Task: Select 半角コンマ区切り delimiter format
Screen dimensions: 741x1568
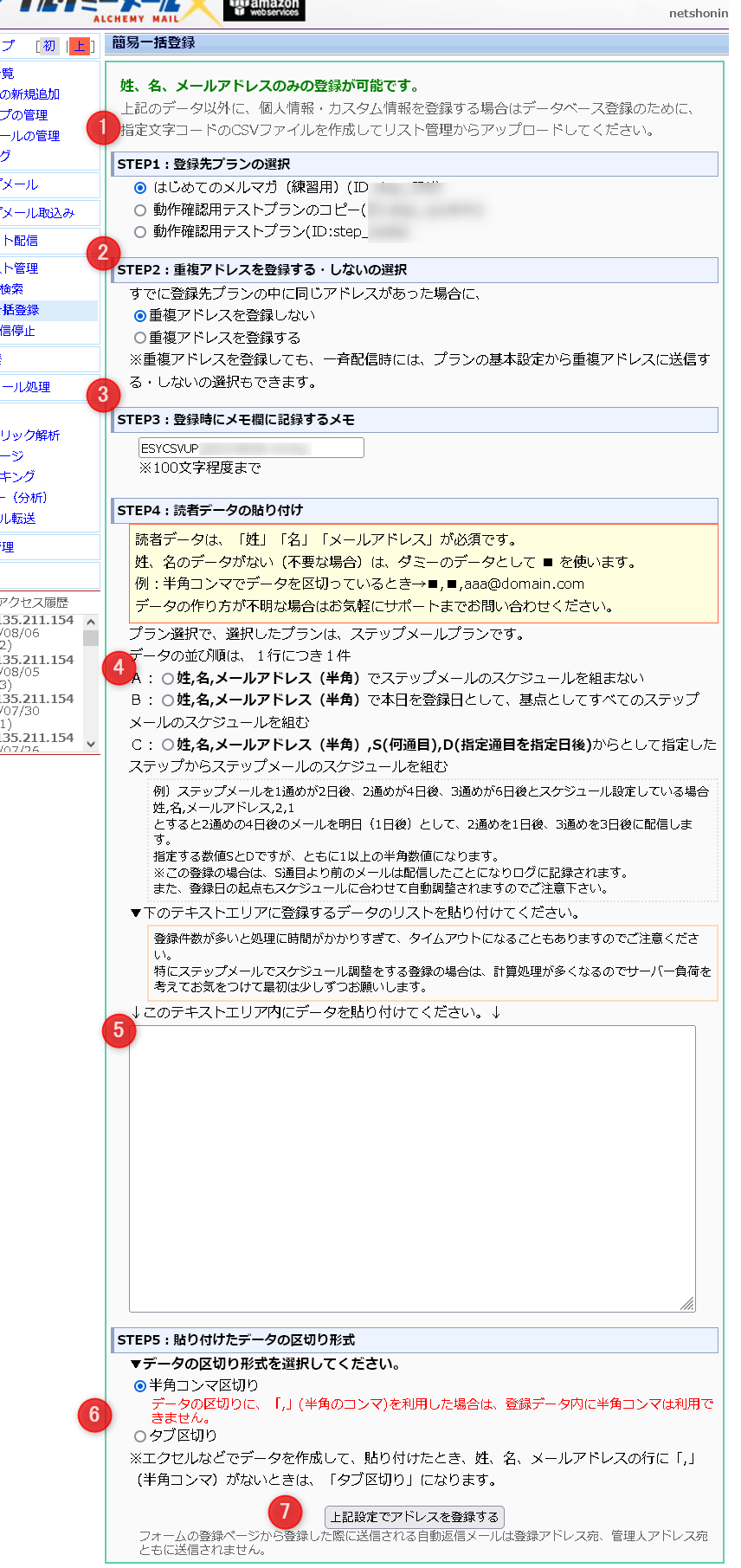Action: click(139, 1386)
